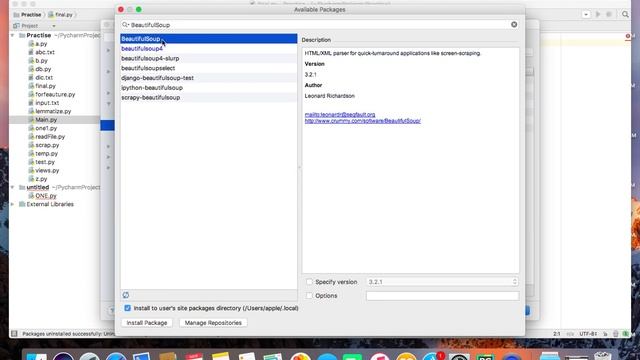The image size is (640, 360).
Task: Open the run configuration dropdown in PyCharm toolbar
Action: click(x=586, y=14)
